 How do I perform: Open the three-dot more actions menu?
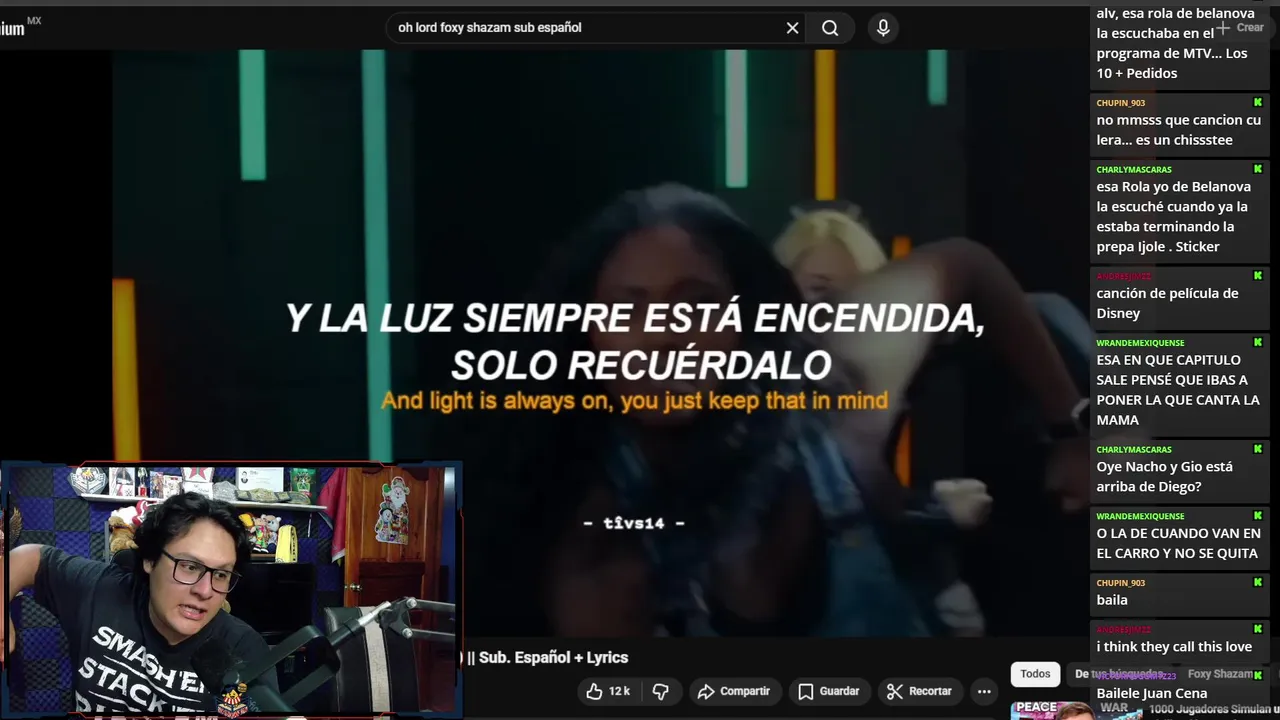(984, 691)
